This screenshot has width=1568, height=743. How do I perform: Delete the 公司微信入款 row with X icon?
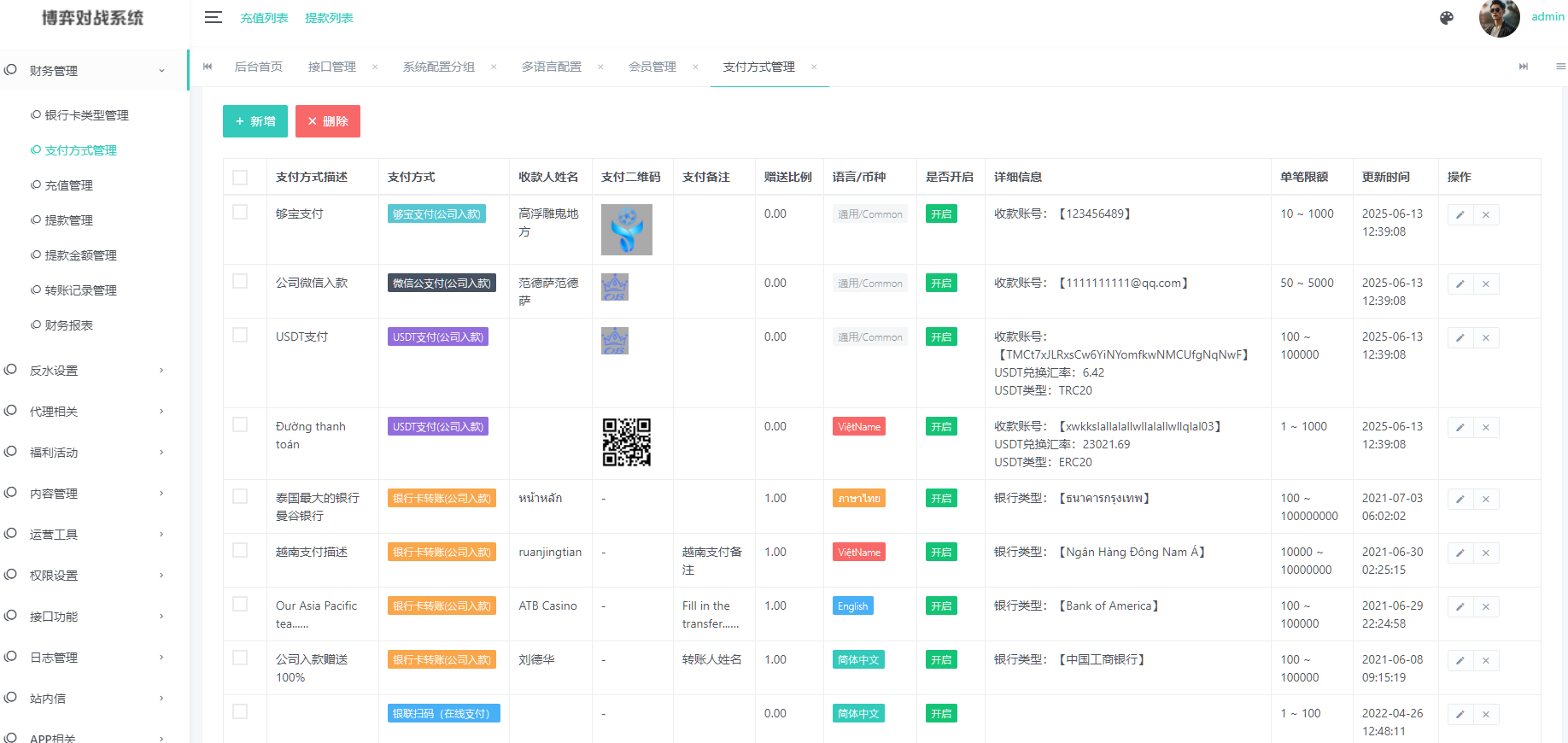[x=1486, y=284]
